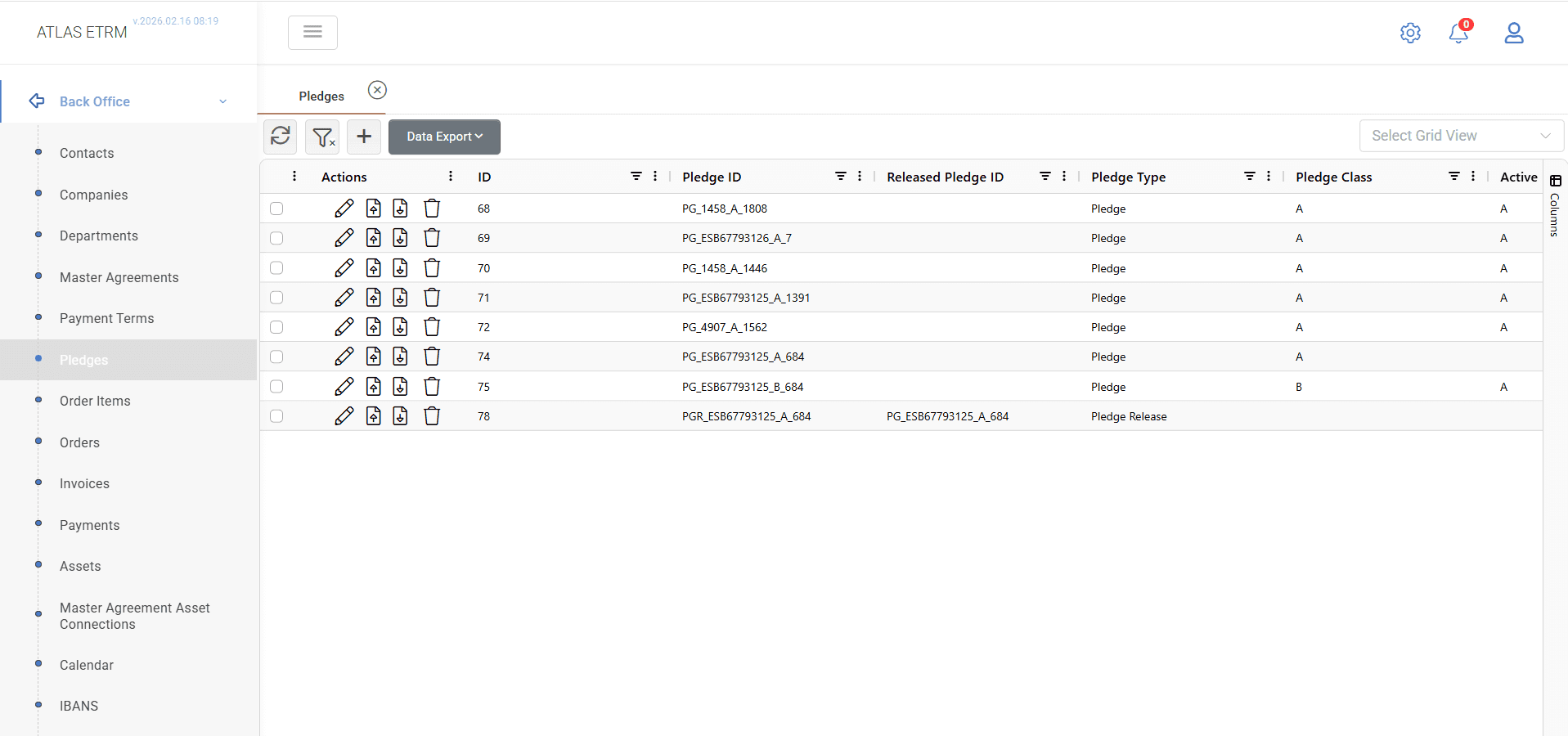
Task: Open the settings gear icon
Action: click(x=1410, y=33)
